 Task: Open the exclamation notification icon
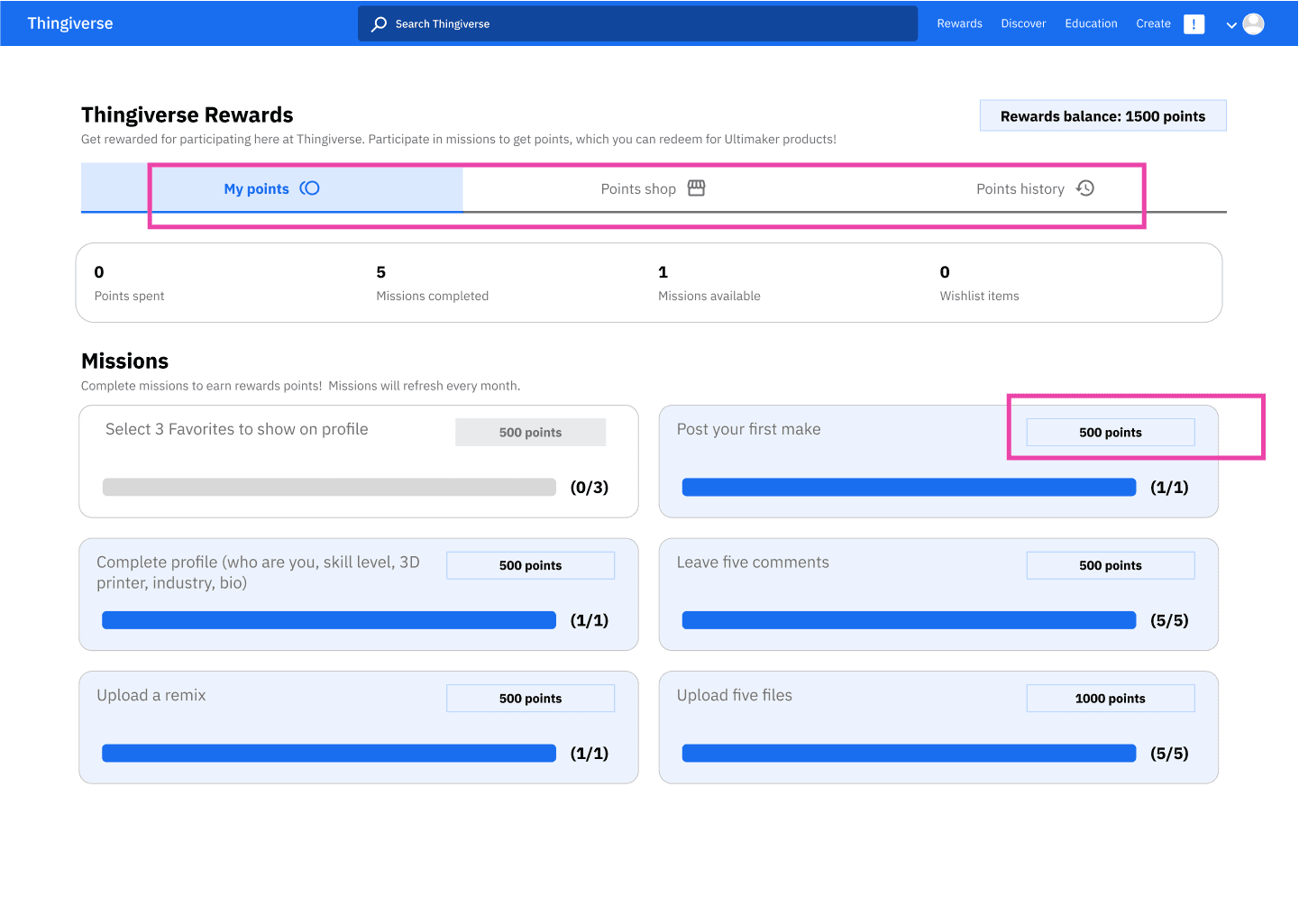click(x=1194, y=24)
